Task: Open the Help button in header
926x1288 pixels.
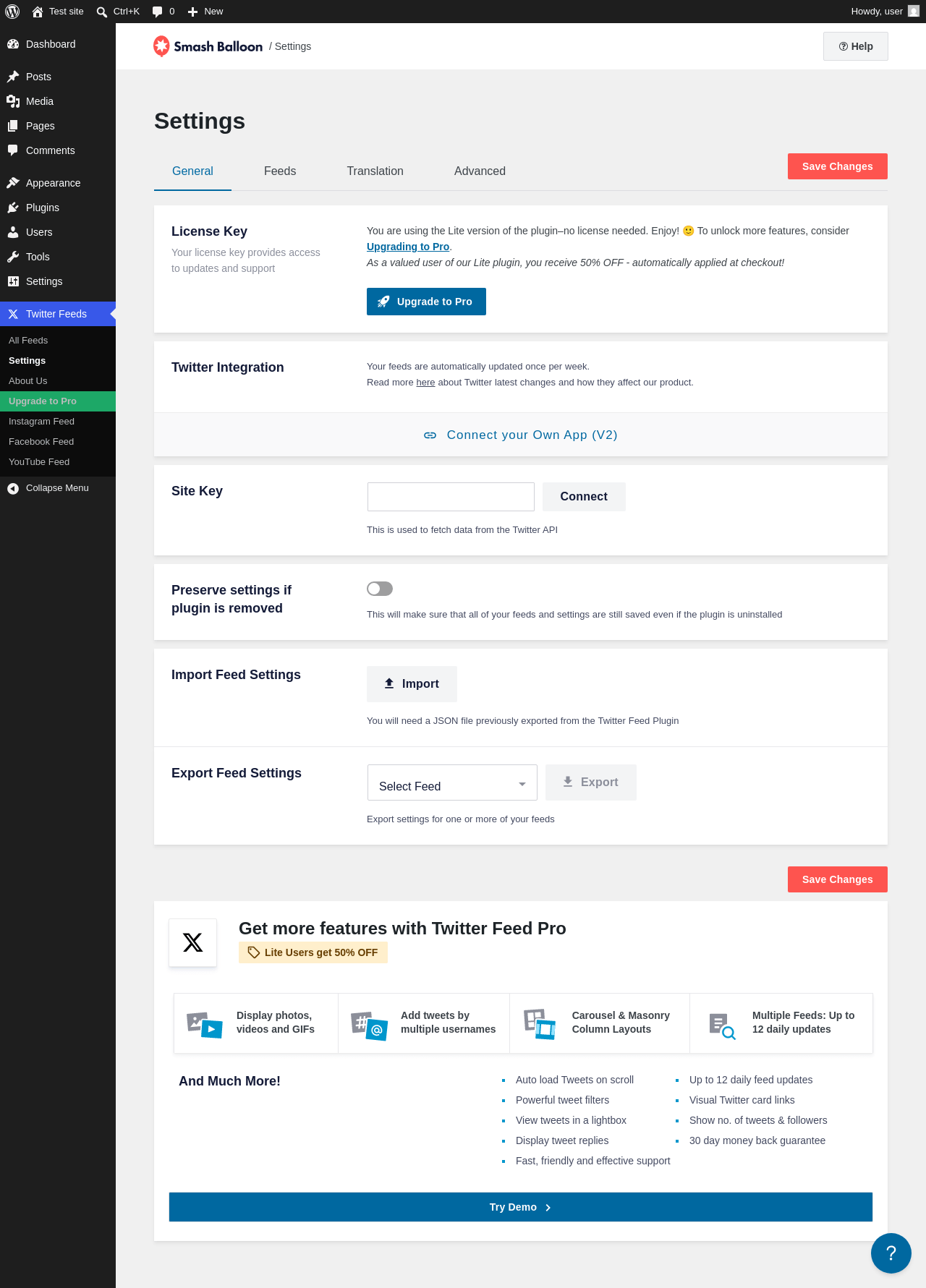Action: pos(856,46)
